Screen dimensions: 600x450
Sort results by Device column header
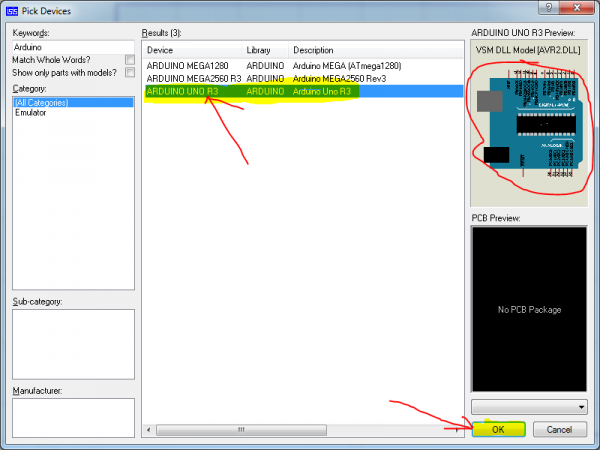pyautogui.click(x=192, y=50)
